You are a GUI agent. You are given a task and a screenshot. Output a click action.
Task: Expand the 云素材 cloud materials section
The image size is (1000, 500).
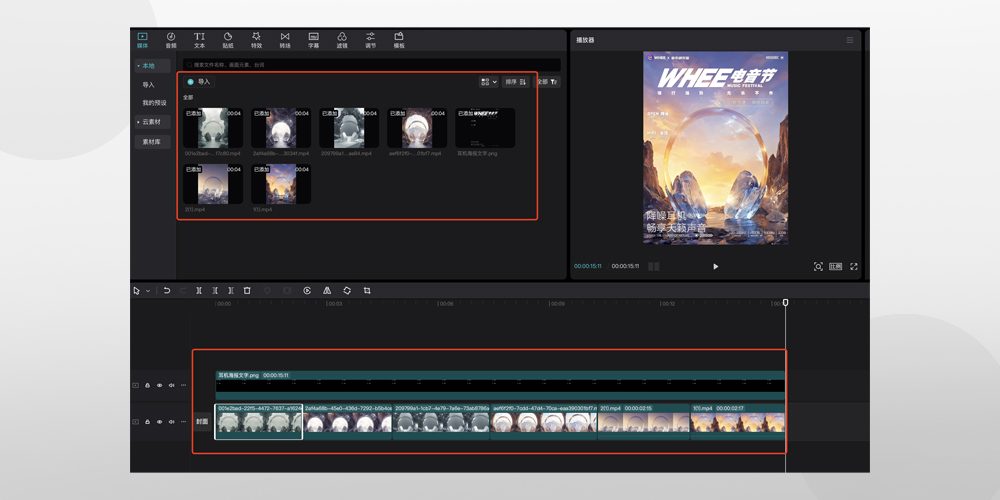tap(152, 122)
